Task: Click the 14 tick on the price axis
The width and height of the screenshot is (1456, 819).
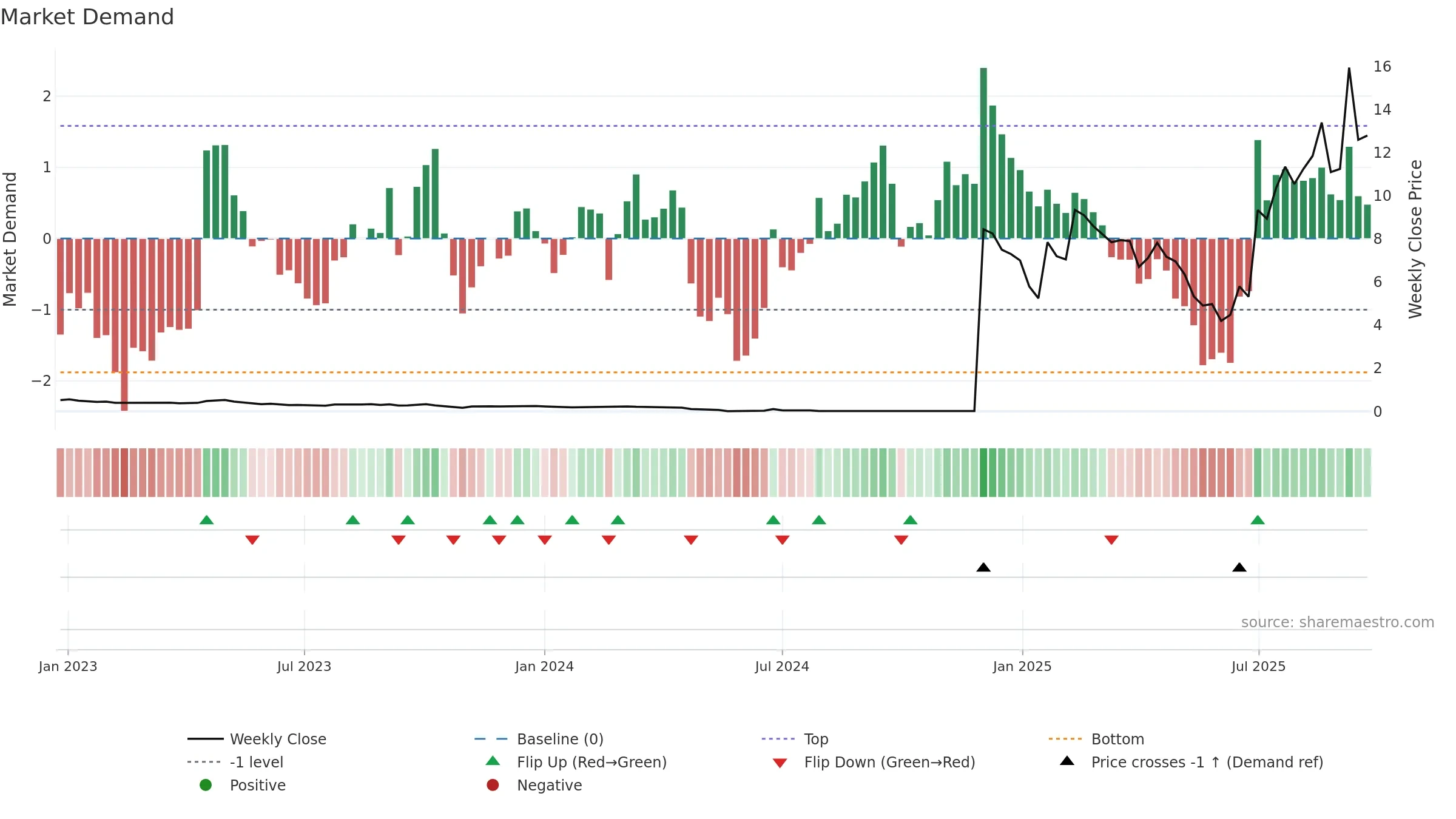Action: point(1383,110)
